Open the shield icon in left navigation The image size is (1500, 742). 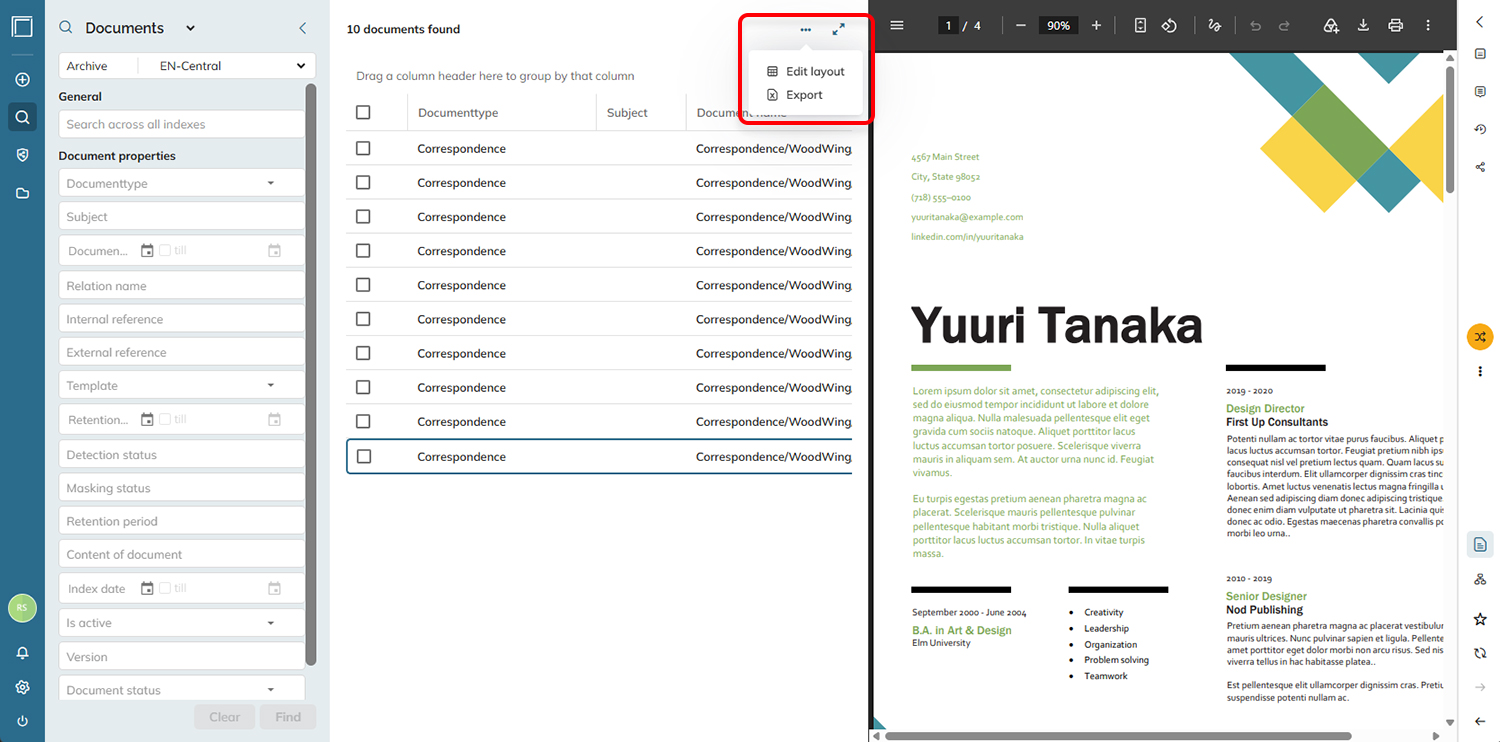22,155
